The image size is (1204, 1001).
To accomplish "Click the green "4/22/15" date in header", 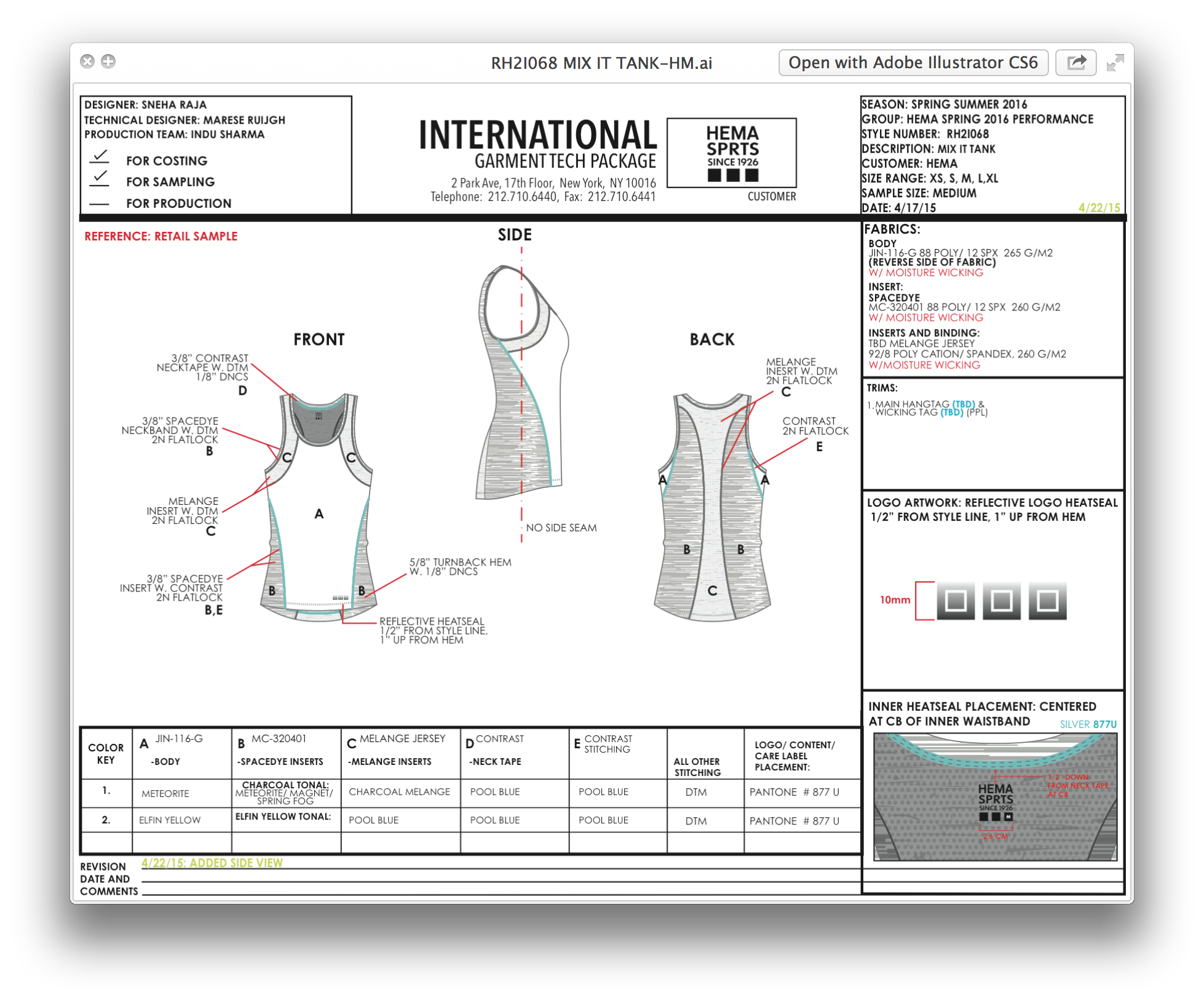I will coord(1099,208).
